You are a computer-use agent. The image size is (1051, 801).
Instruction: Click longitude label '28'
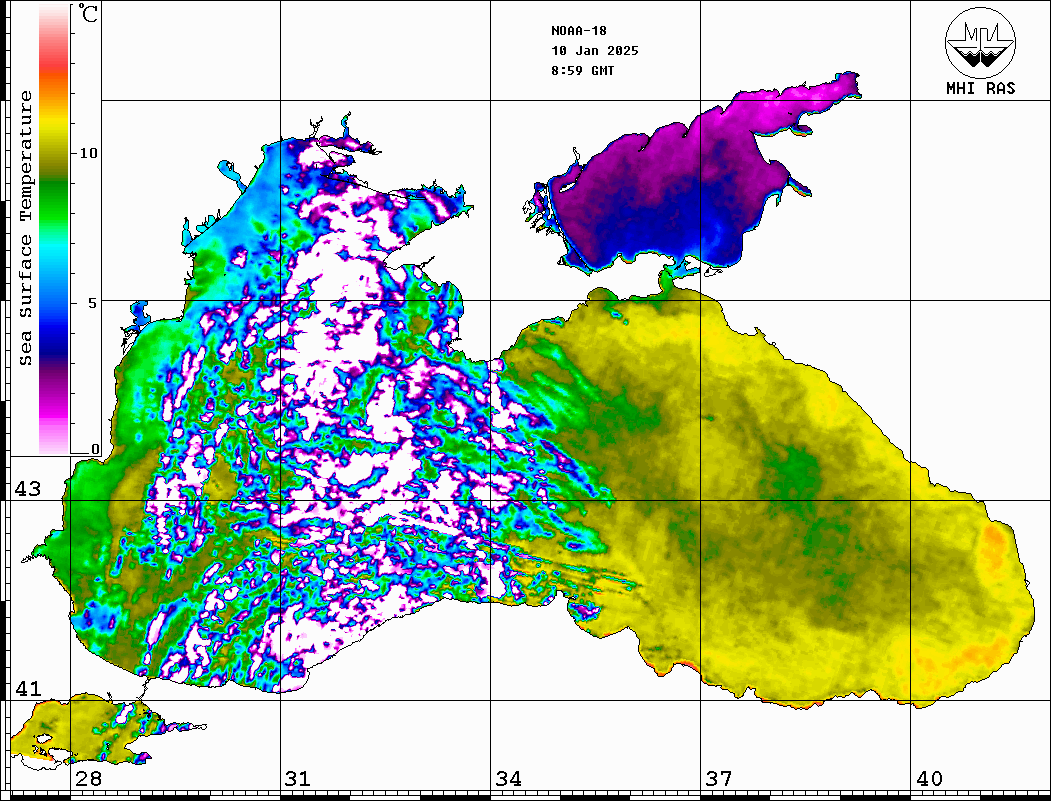[88, 779]
